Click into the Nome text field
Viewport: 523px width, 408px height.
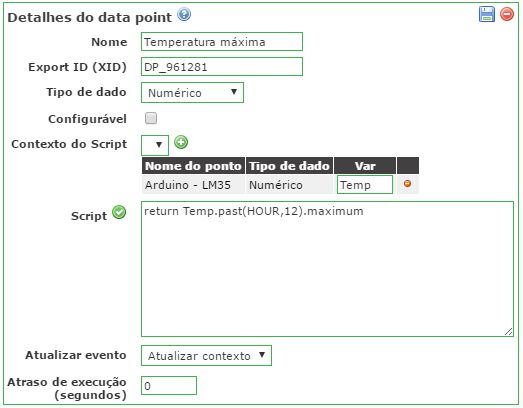pos(222,42)
